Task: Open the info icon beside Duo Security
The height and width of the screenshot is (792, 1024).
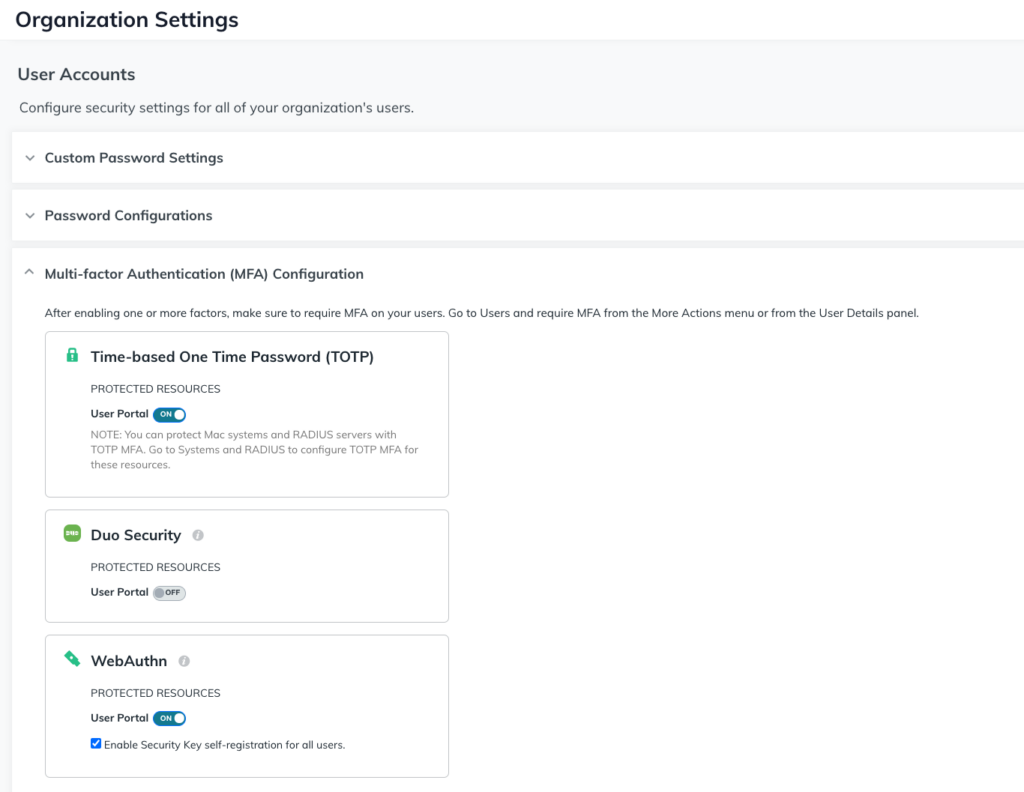Action: 198,536
